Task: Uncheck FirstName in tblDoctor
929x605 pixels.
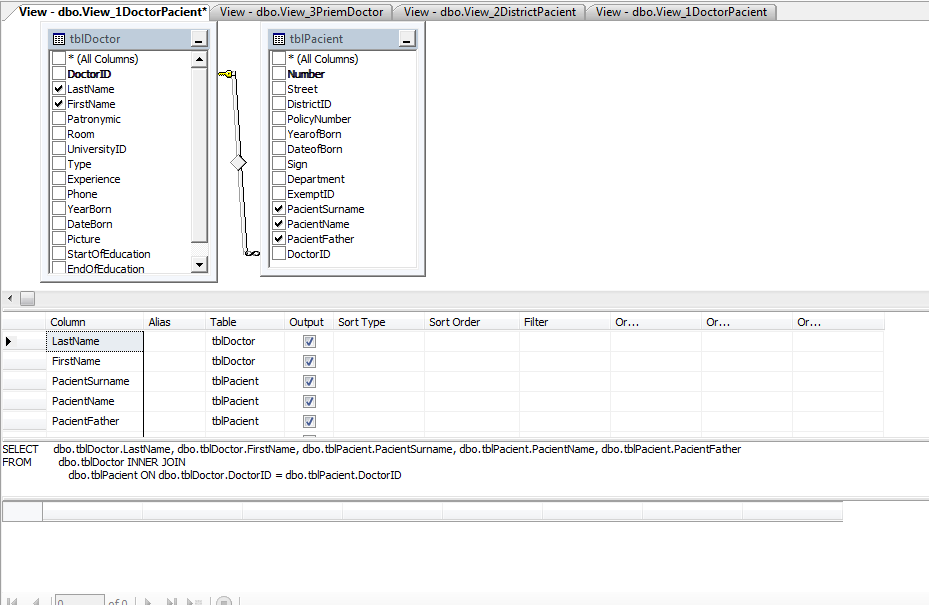Action: [59, 104]
